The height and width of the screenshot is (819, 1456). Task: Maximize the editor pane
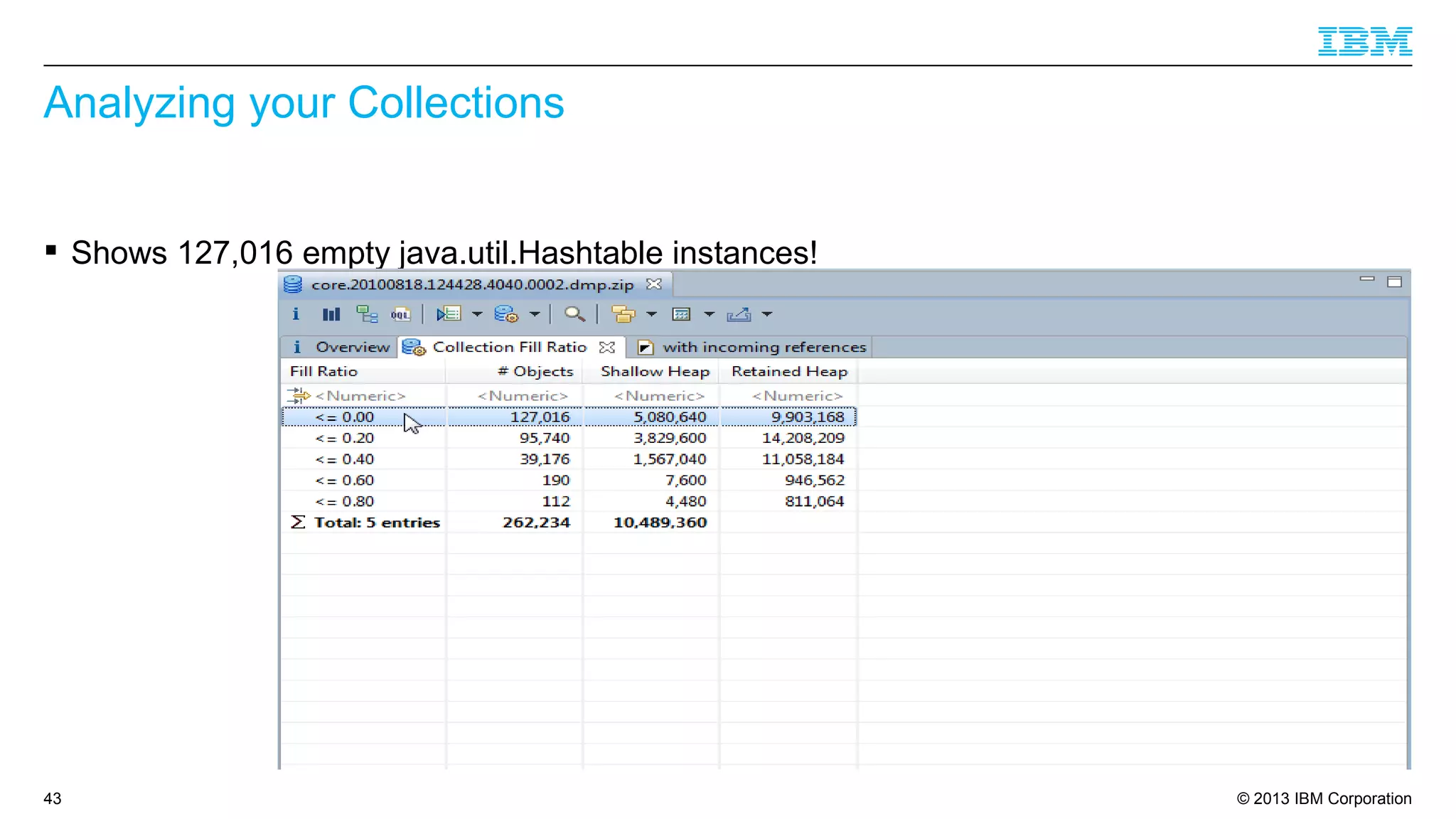(1395, 282)
